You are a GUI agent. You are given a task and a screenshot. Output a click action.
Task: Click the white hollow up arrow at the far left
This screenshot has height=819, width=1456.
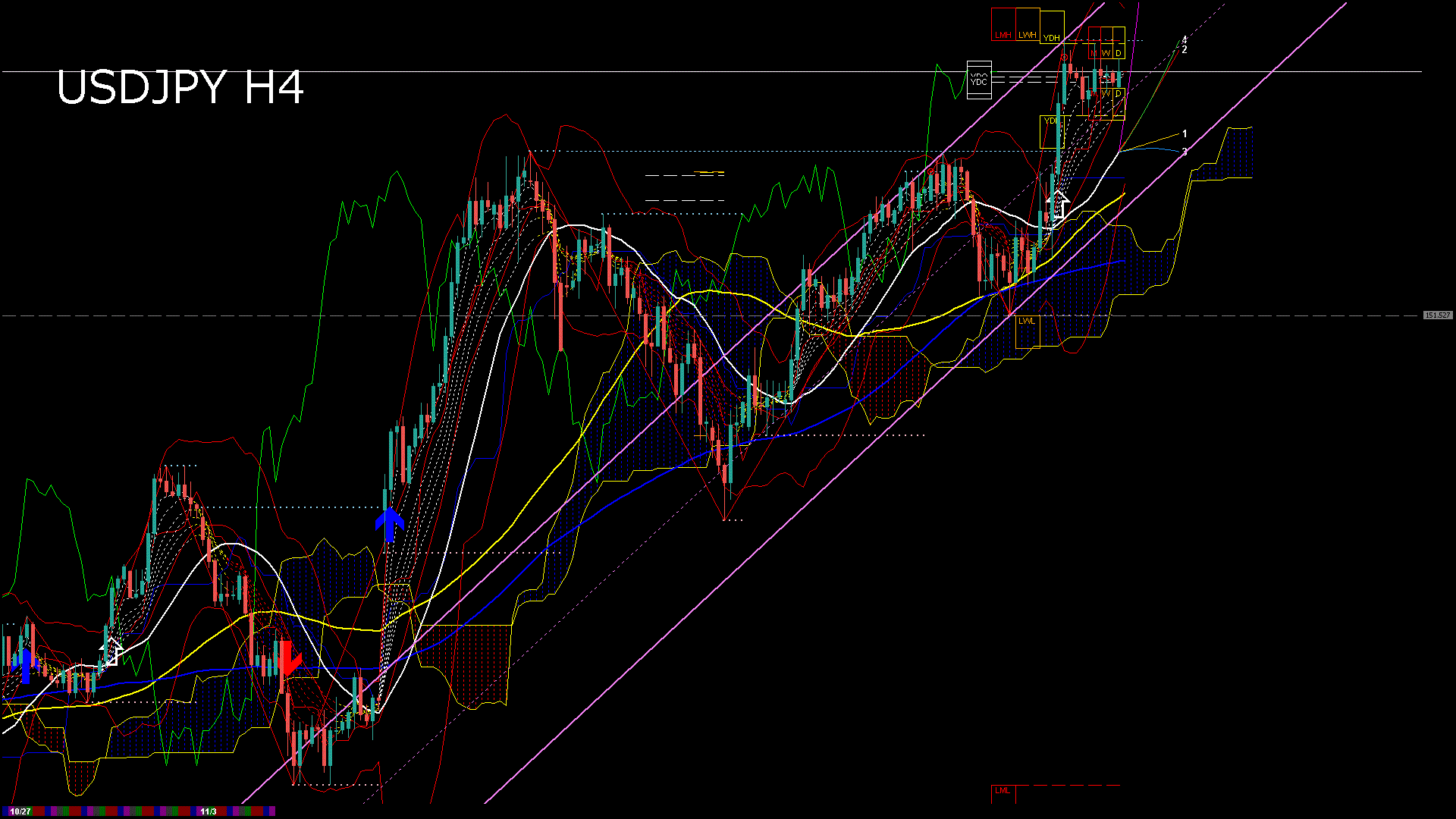point(111,651)
